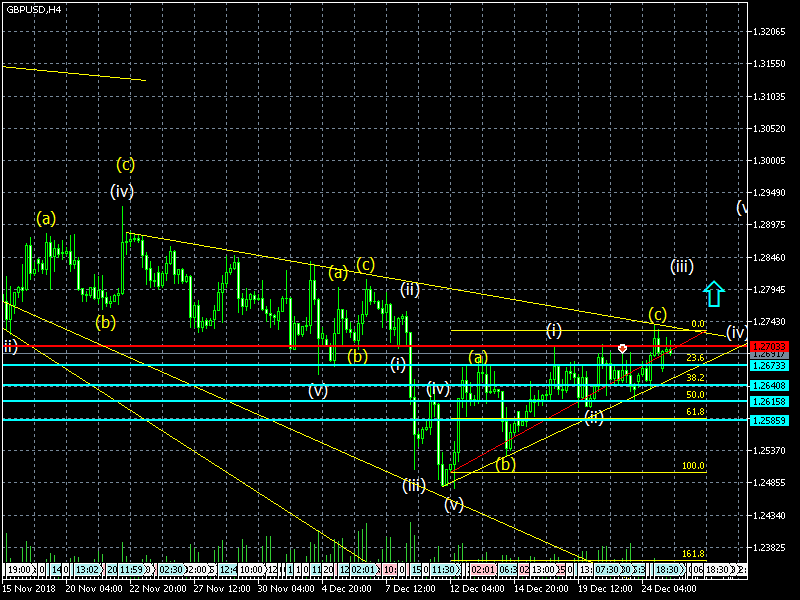
Task: Click the 1.26408 price level tag
Action: [773, 385]
